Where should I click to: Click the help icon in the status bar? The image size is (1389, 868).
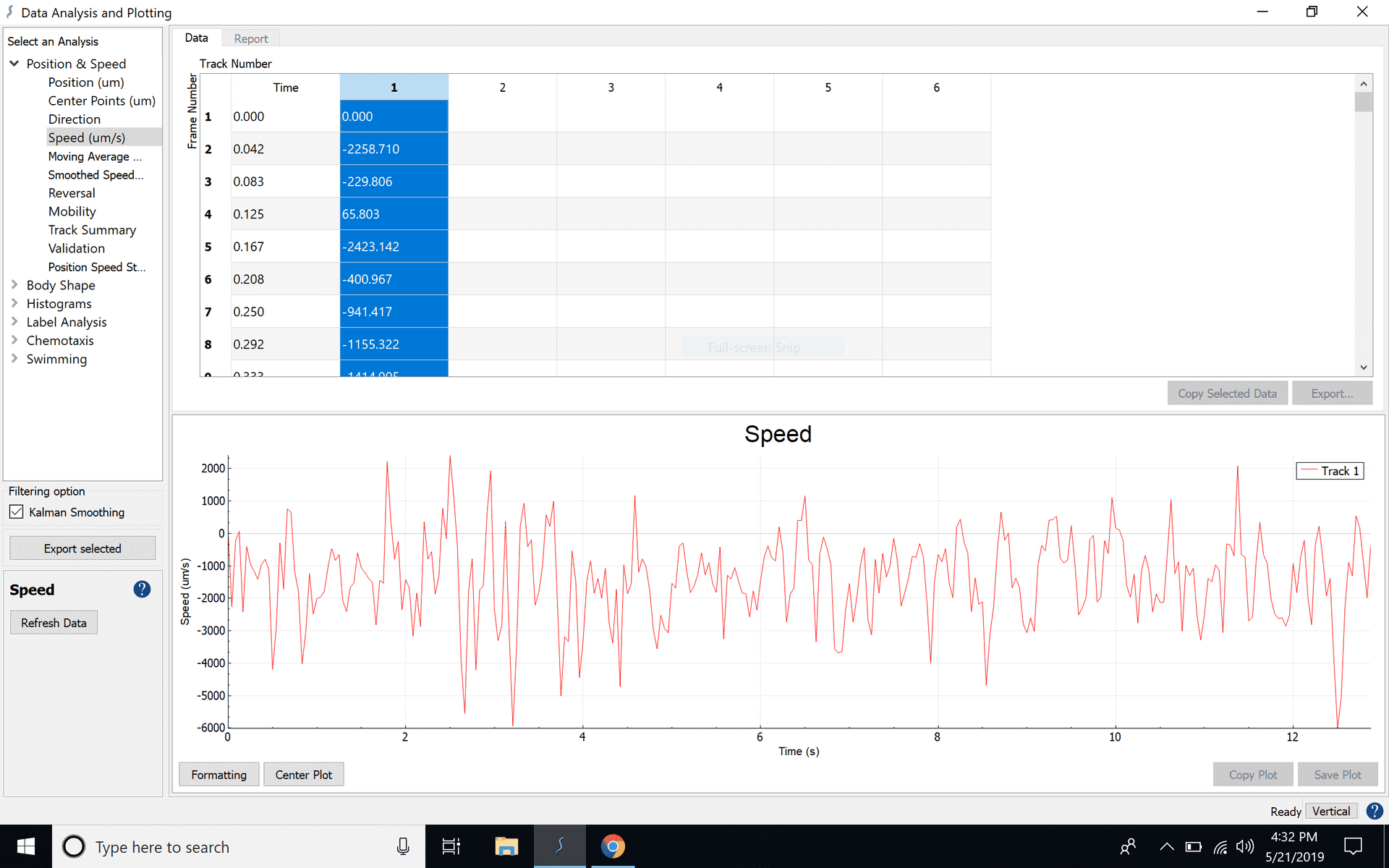pos(1374,811)
